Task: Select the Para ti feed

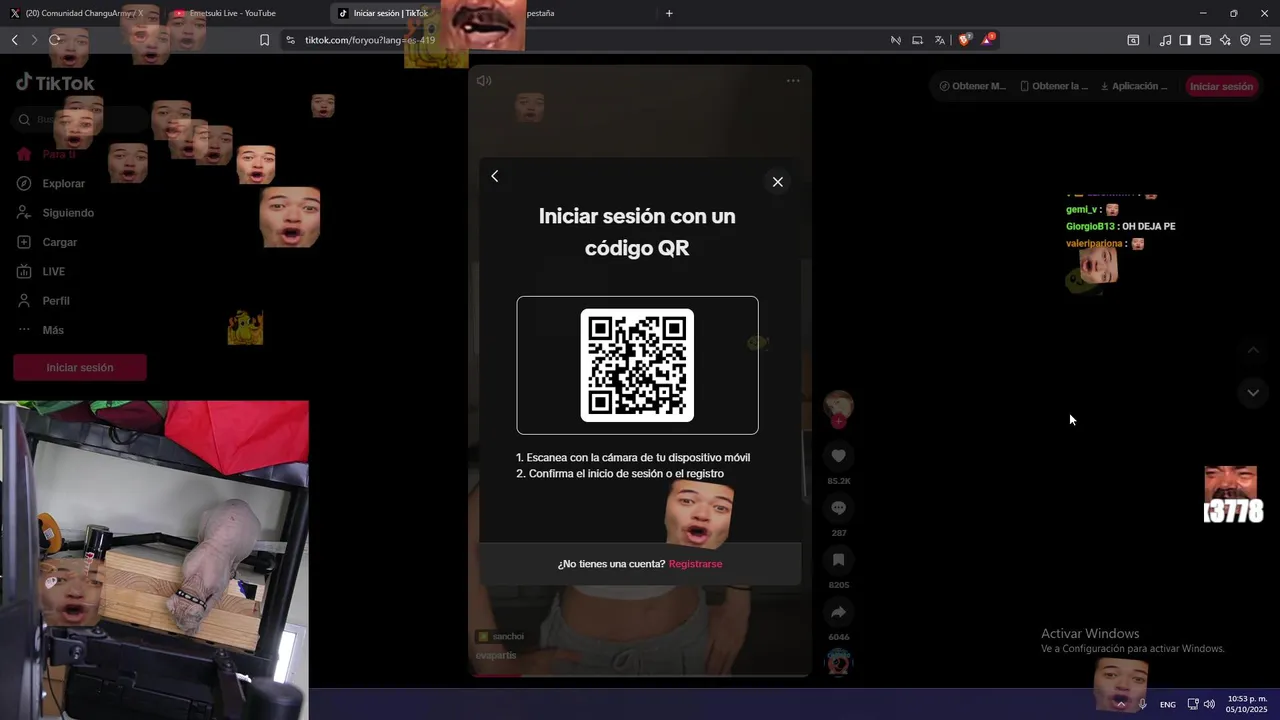Action: 58,155
